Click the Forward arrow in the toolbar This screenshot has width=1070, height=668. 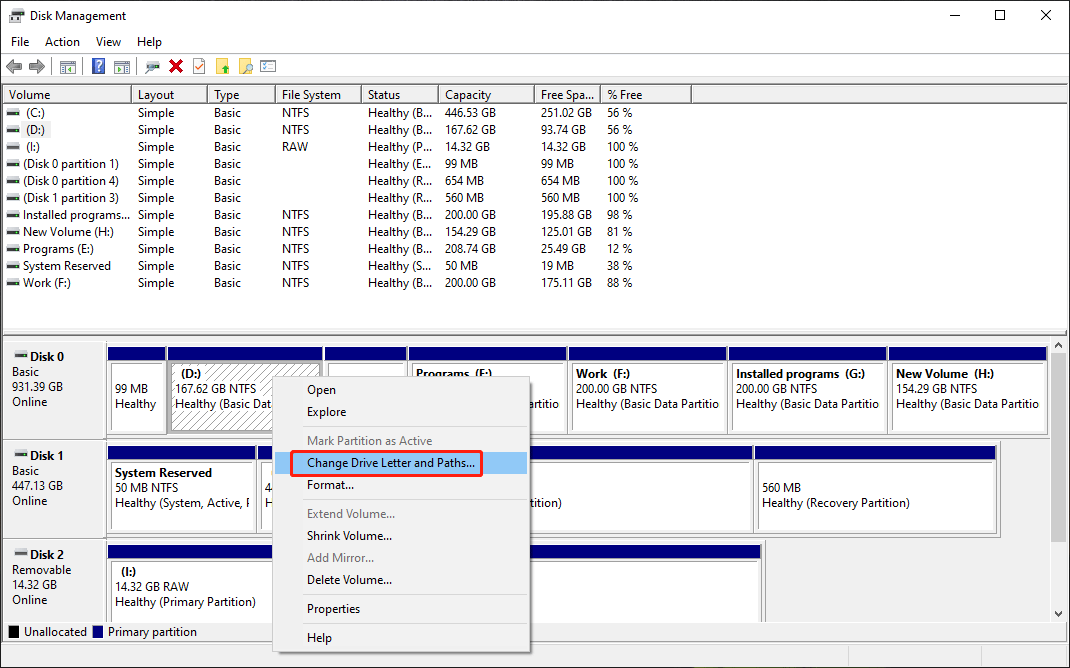(37, 66)
